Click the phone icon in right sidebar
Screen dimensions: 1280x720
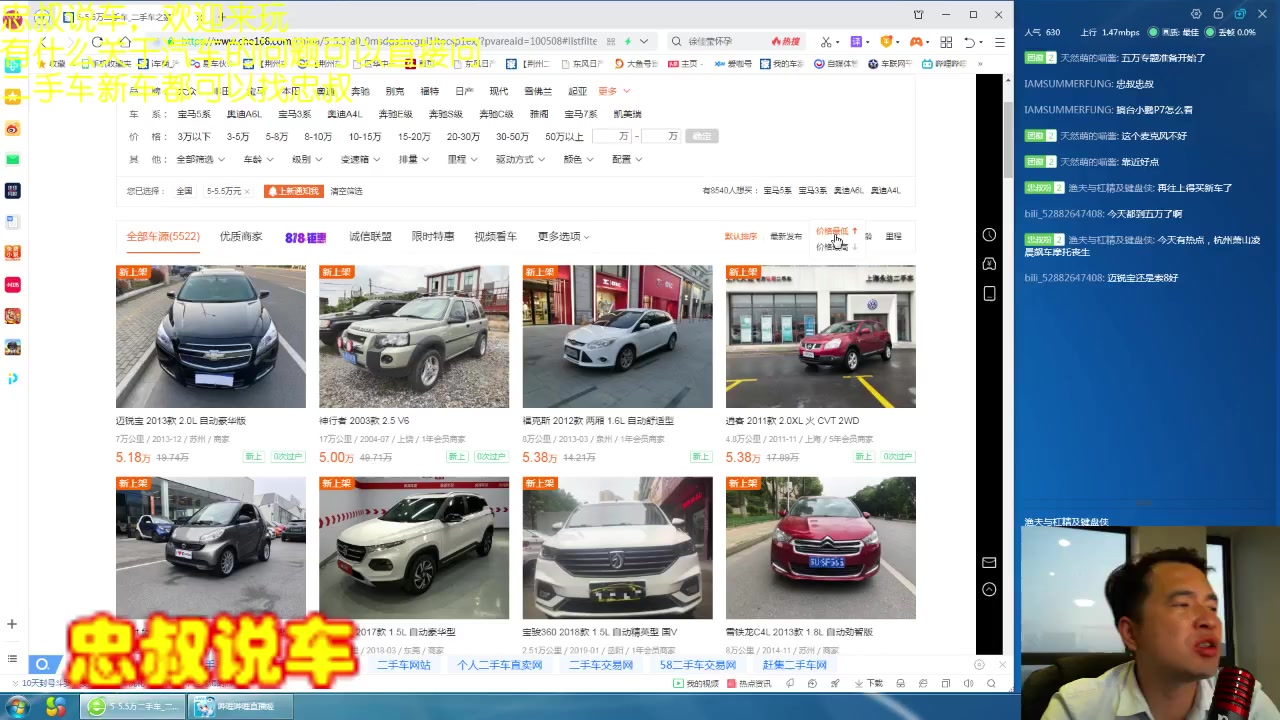click(x=989, y=293)
